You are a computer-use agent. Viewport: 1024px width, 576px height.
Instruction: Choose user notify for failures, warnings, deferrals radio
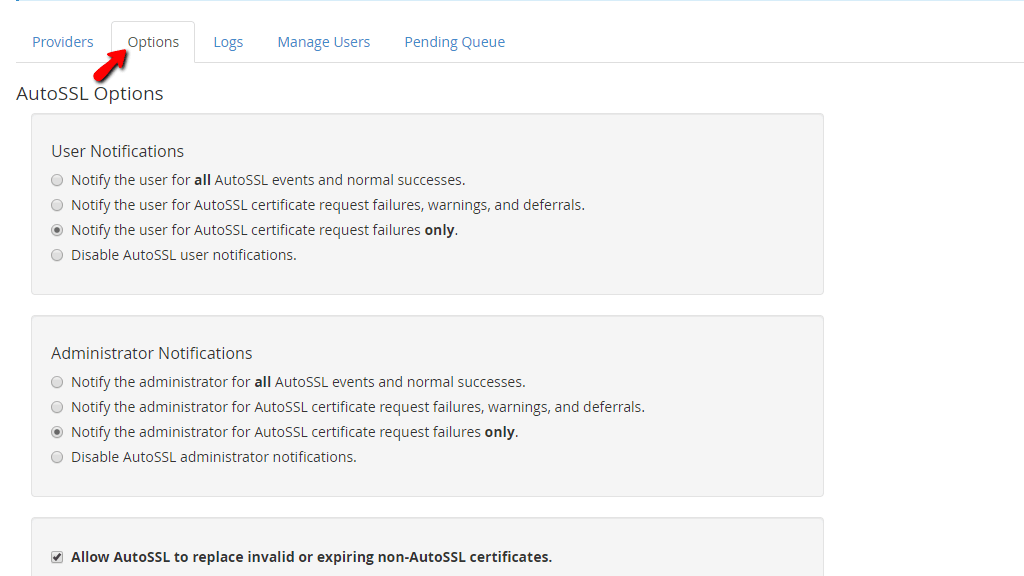click(57, 205)
